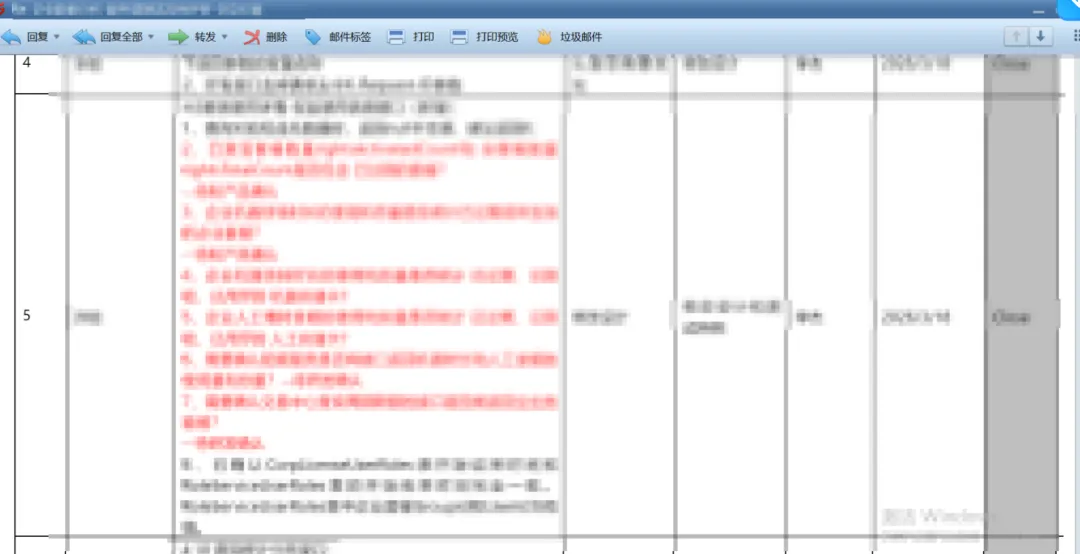Go to next mail with down arrow
The width and height of the screenshot is (1080, 554).
1041,37
